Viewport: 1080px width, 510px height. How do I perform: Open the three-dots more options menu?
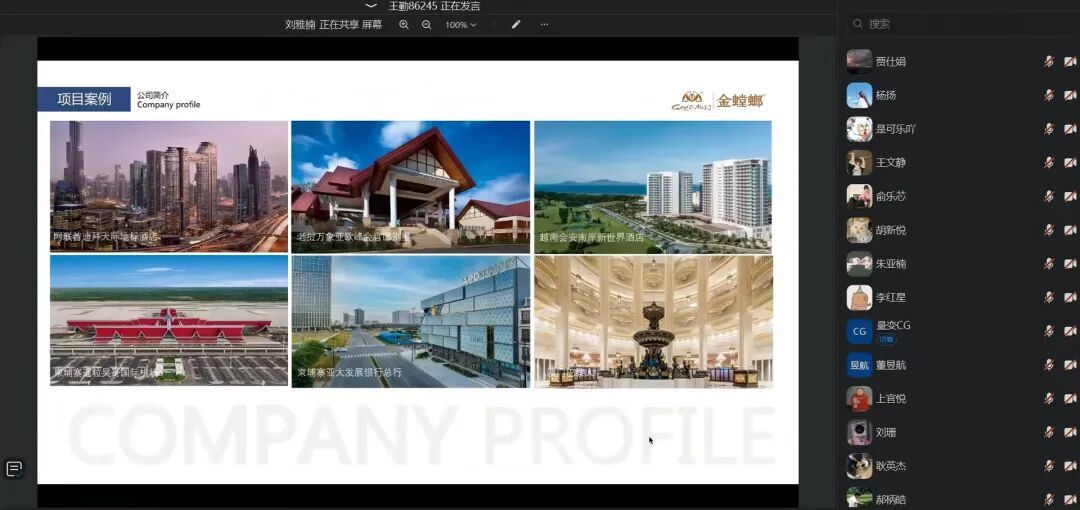click(544, 25)
